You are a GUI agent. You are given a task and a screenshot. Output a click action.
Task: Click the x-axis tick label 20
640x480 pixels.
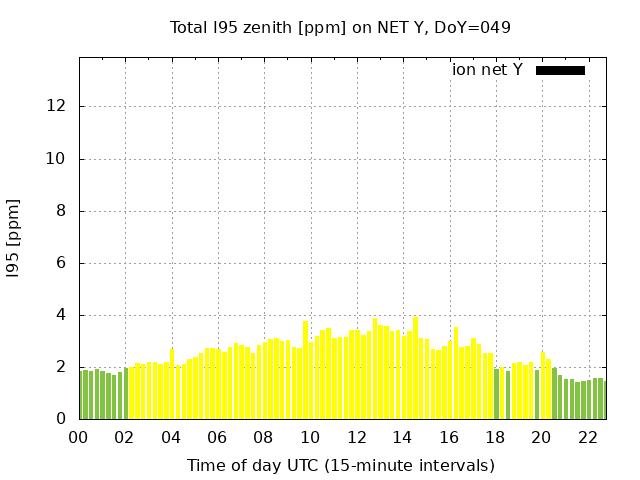pyautogui.click(x=541, y=437)
